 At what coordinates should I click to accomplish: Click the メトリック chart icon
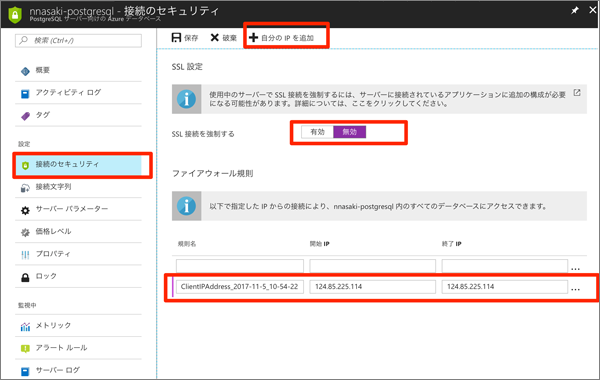25,326
